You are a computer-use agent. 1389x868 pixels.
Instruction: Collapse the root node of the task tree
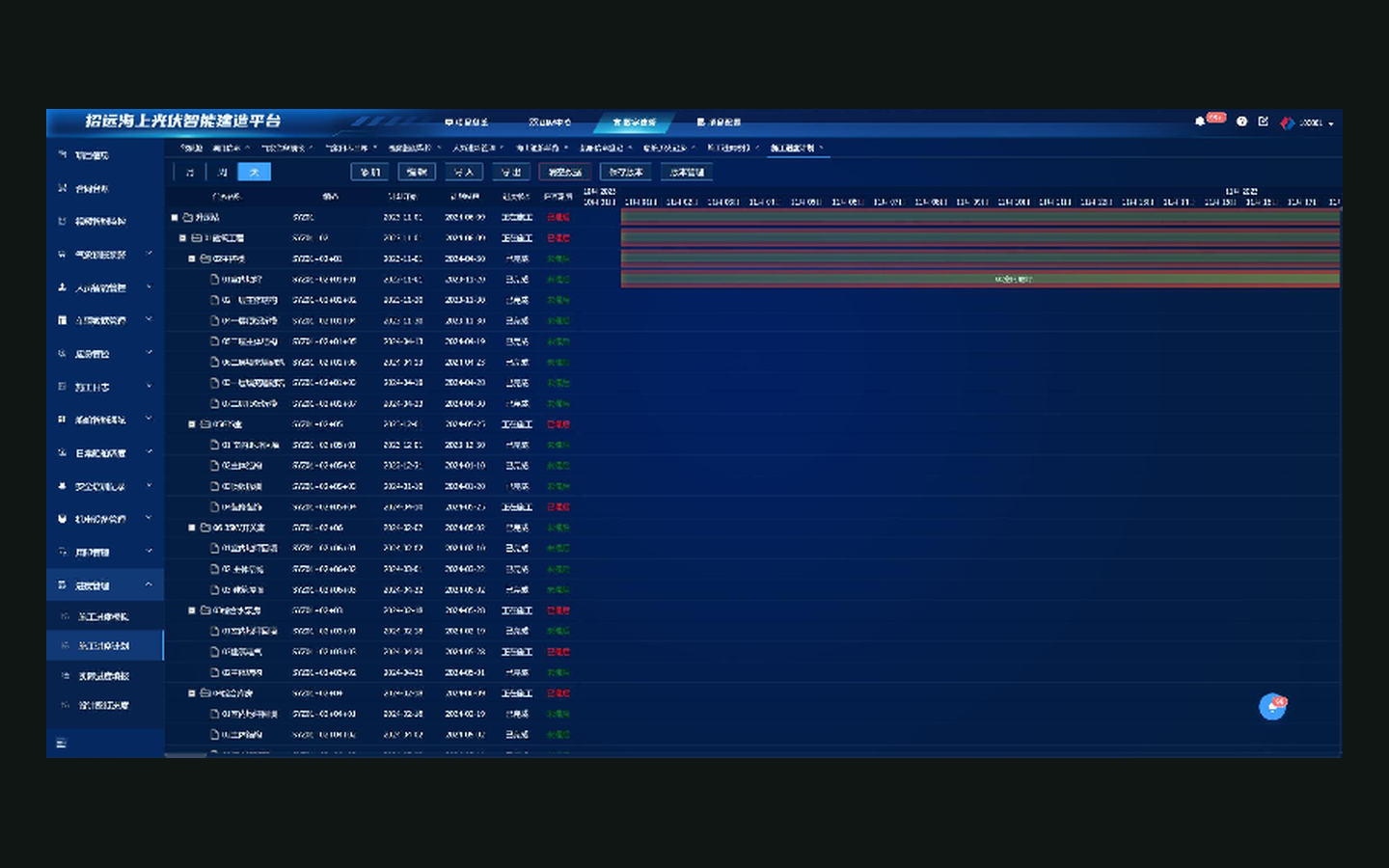coord(175,217)
